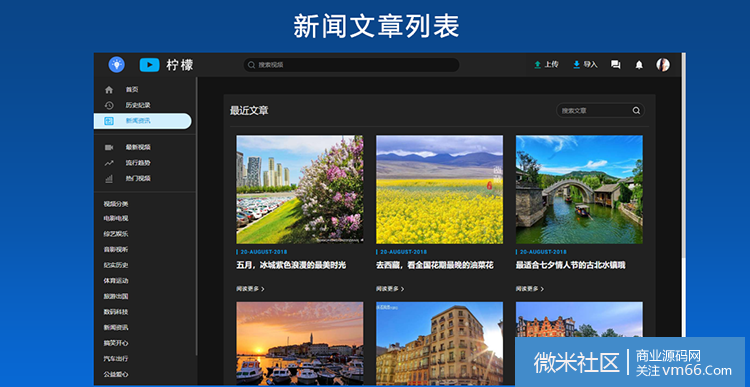Open 热门视频 in the sidebar
The image size is (750, 387).
coord(138,178)
